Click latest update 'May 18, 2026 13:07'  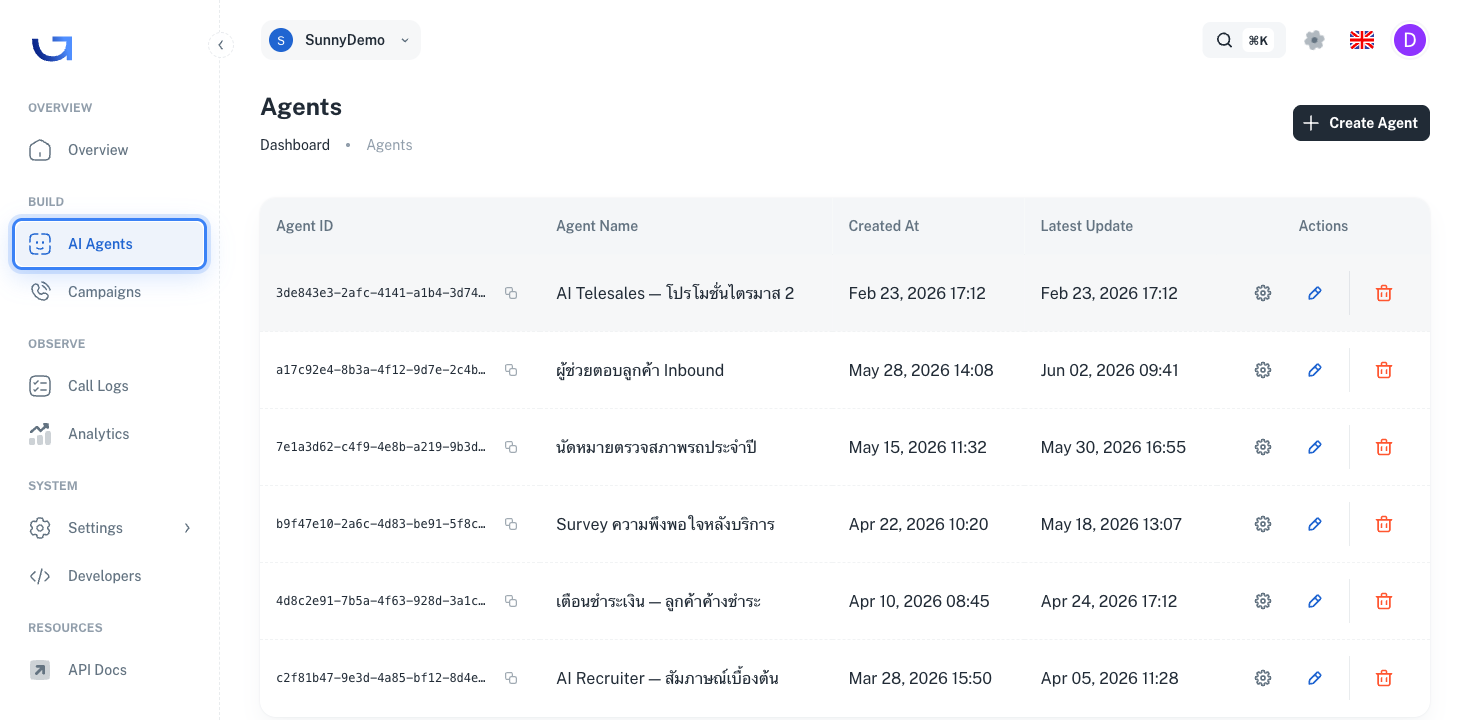[x=1111, y=524]
